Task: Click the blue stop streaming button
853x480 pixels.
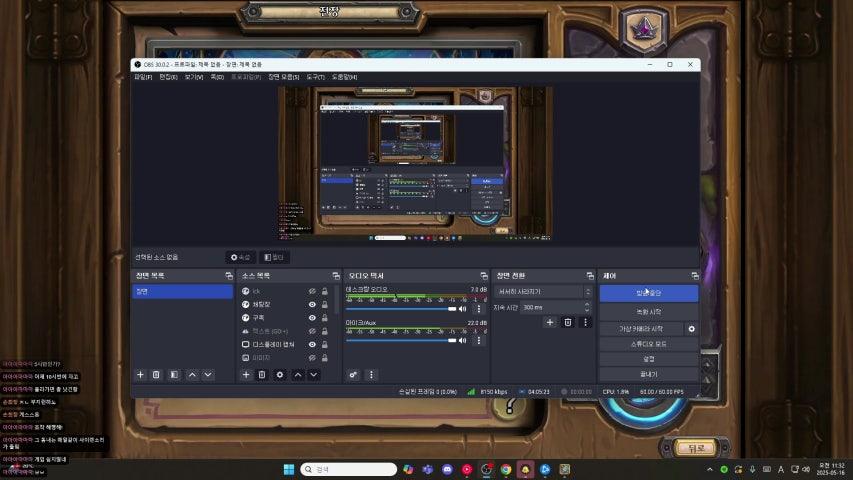Action: tap(648, 293)
